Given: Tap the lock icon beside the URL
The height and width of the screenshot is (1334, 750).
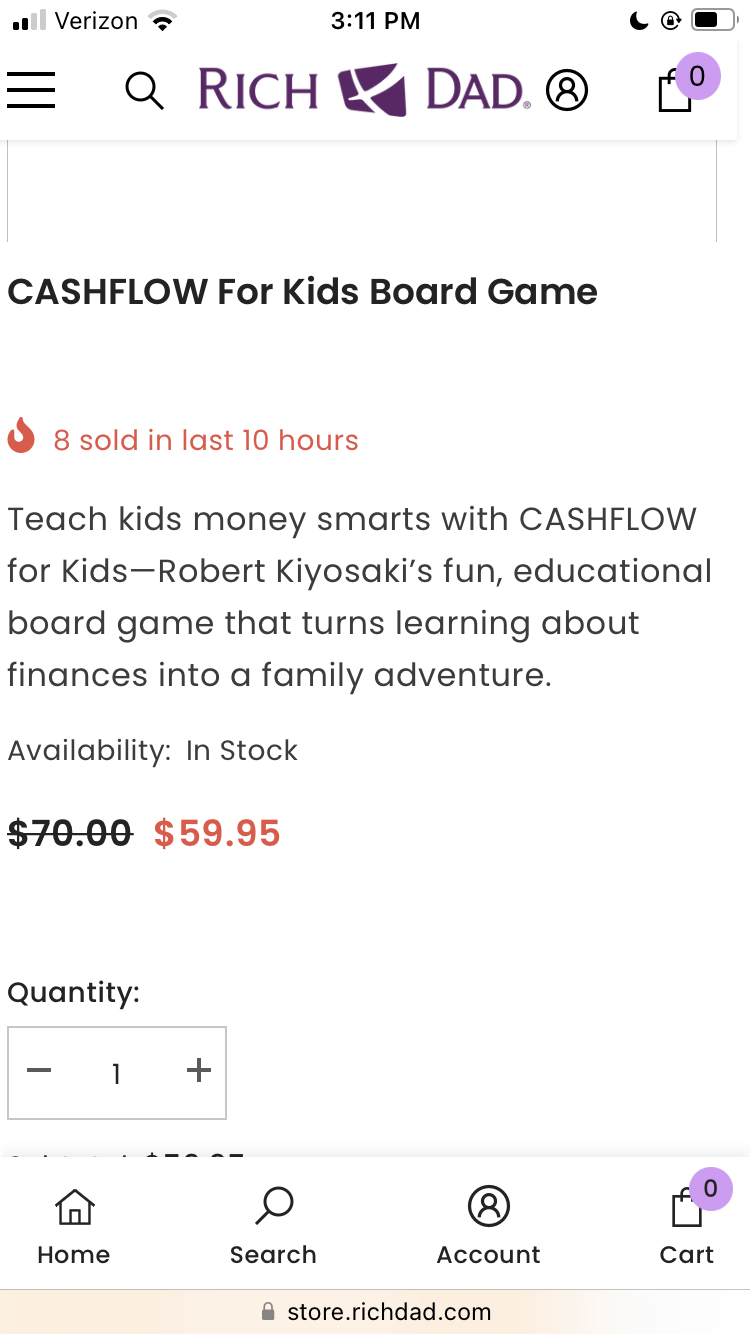Looking at the screenshot, I should [268, 1311].
